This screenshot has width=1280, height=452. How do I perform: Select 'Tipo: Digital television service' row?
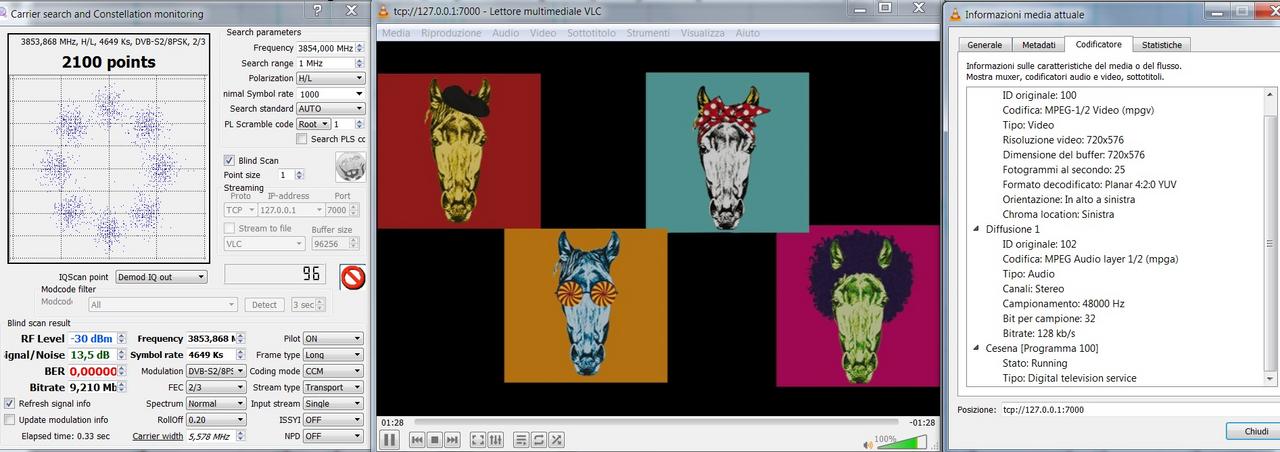pyautogui.click(x=1069, y=378)
